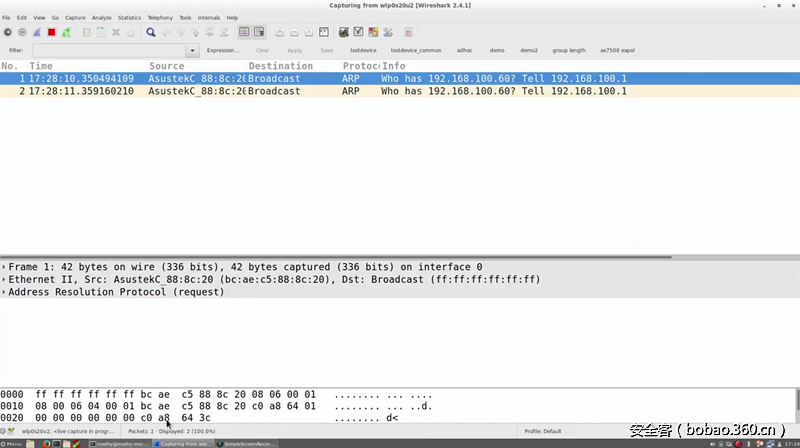The image size is (800, 448).
Task: Open capture filters dialog icon
Action: [x=343, y=32]
